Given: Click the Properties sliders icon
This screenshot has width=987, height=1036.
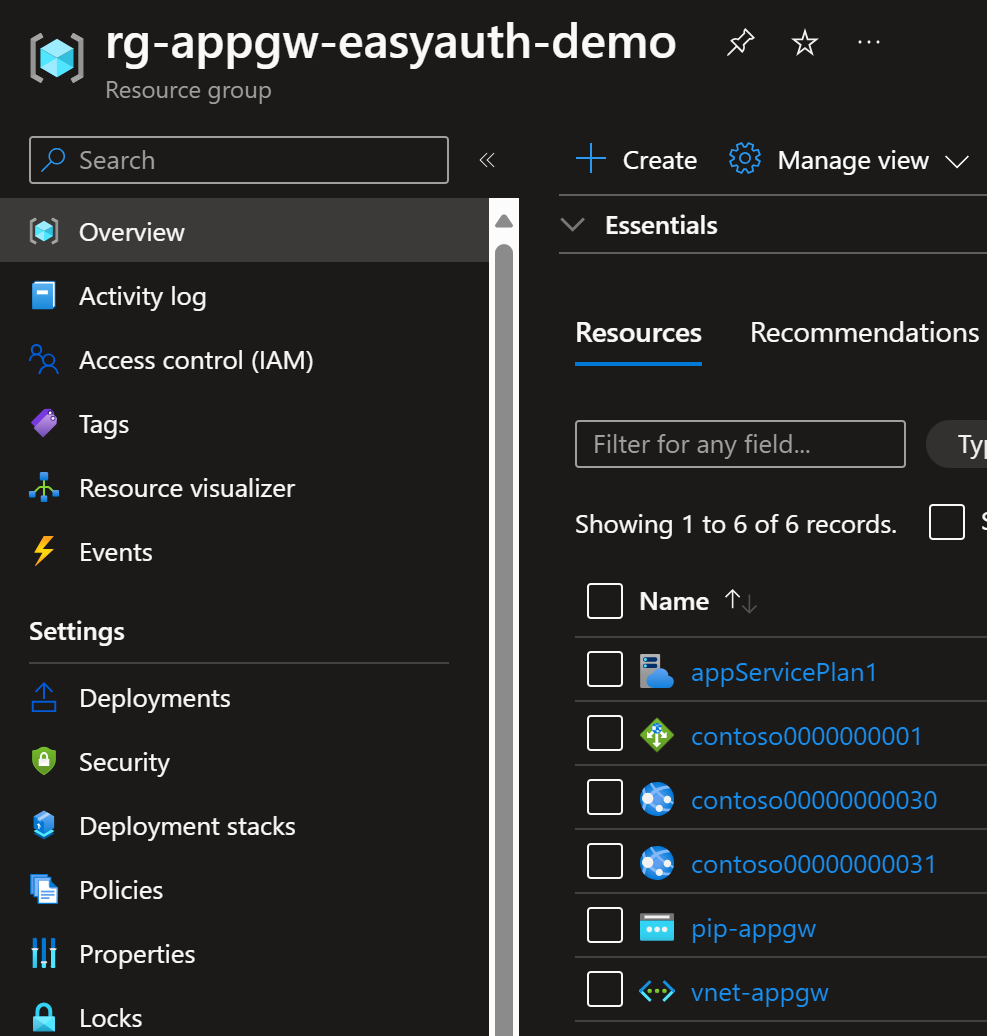Looking at the screenshot, I should (x=44, y=953).
